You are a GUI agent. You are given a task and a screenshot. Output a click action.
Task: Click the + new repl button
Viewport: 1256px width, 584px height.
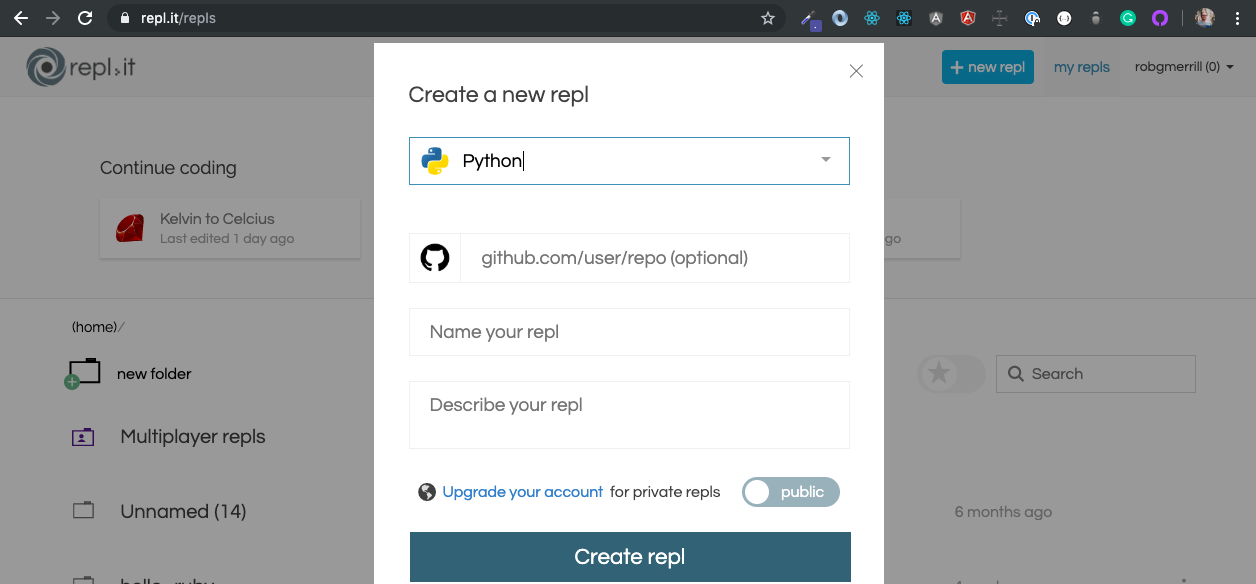pyautogui.click(x=988, y=67)
